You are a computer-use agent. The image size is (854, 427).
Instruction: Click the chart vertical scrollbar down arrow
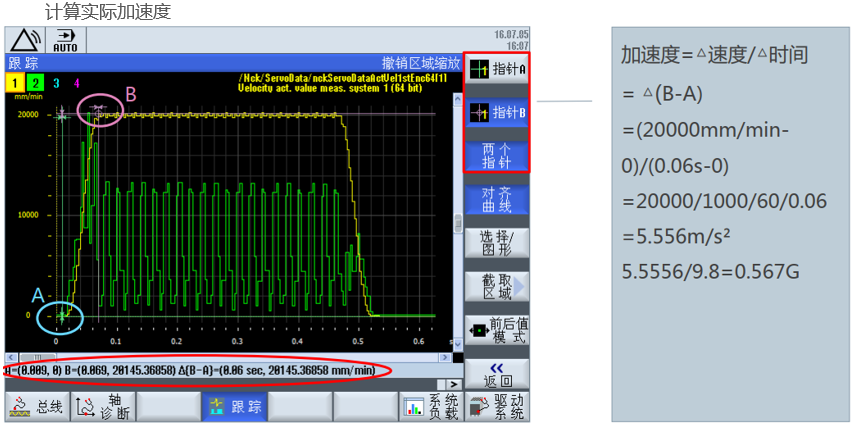[x=458, y=344]
